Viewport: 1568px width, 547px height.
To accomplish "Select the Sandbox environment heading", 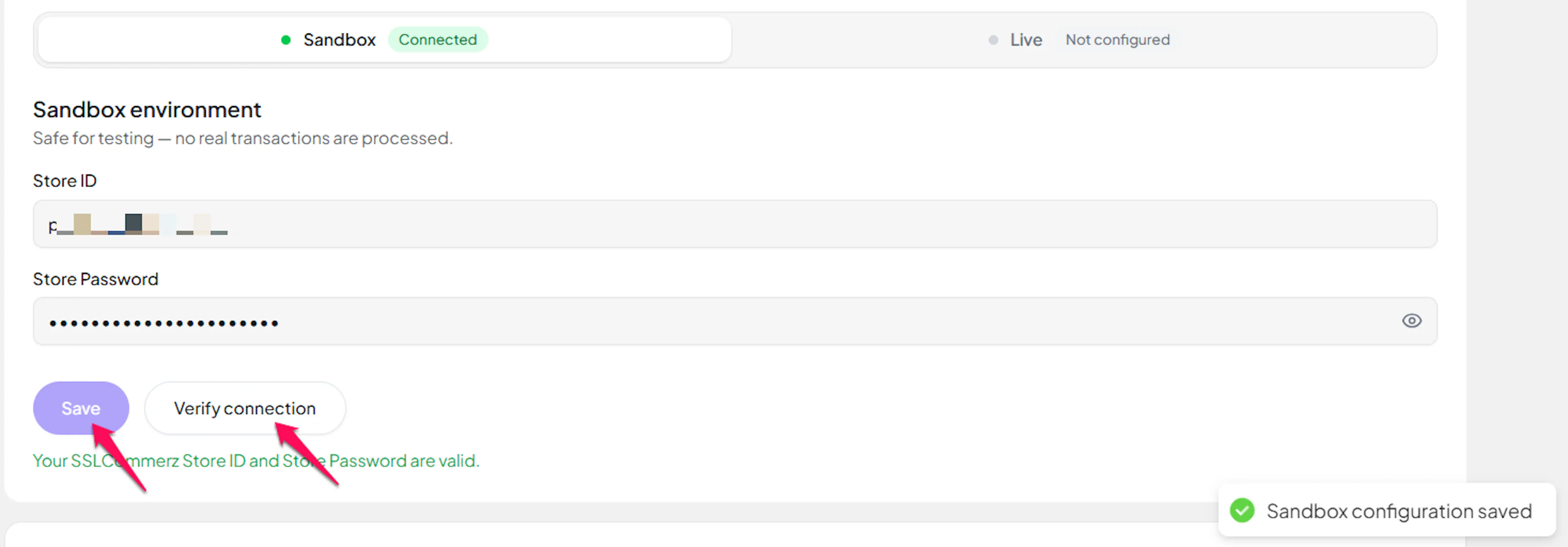I will pyautogui.click(x=147, y=109).
